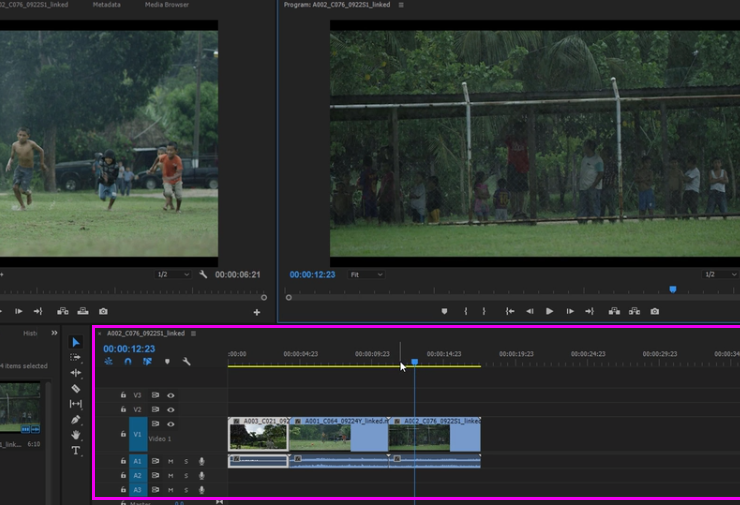Select the Track Select Forward tool
The width and height of the screenshot is (740, 505).
pyautogui.click(x=75, y=357)
